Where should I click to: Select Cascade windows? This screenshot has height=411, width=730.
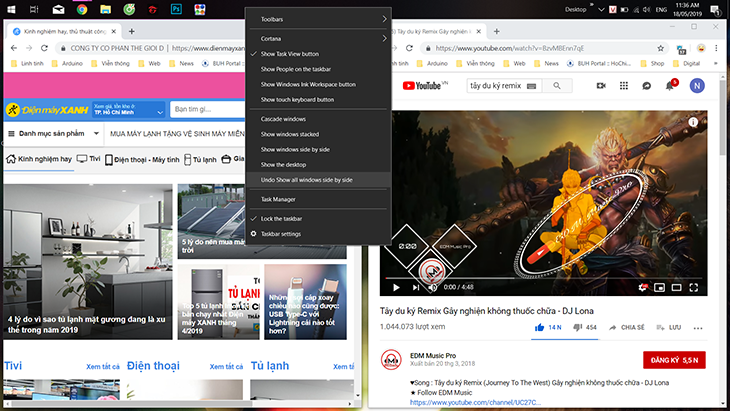pos(319,119)
